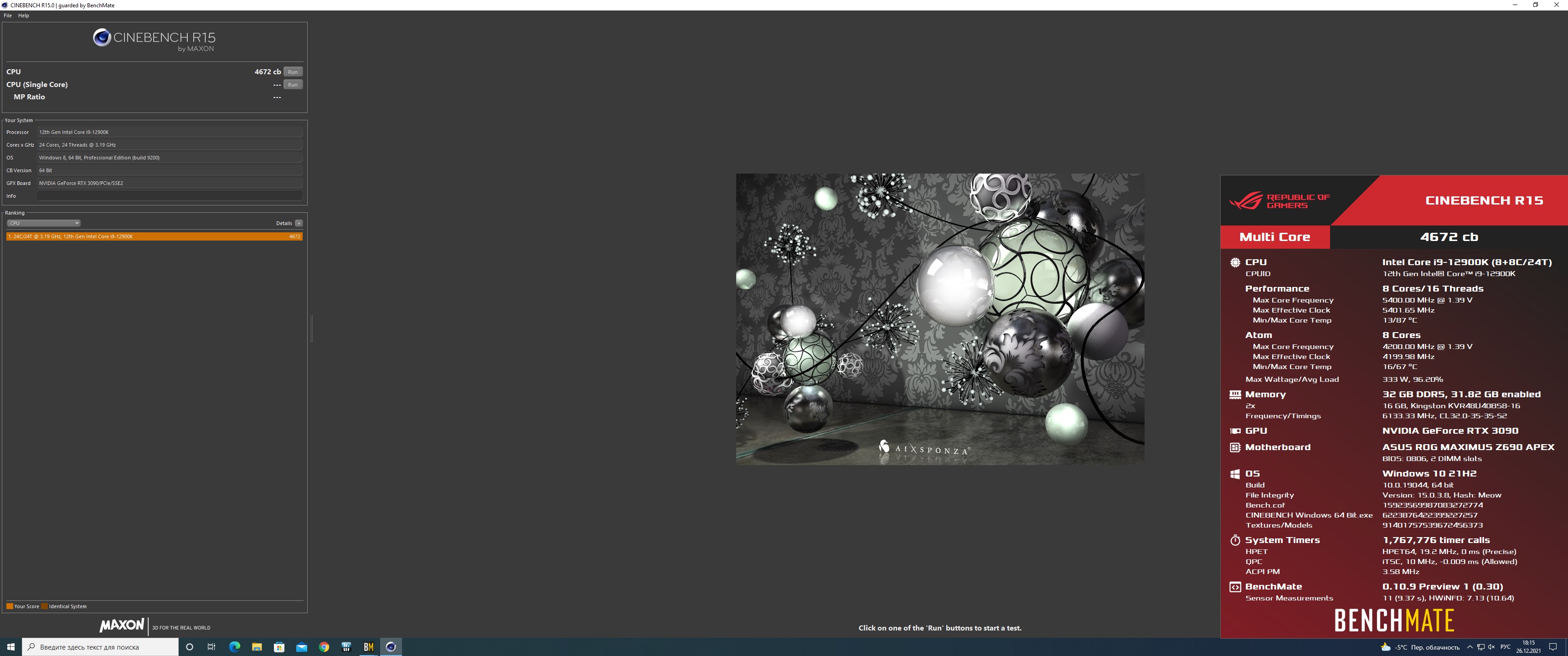Viewport: 1568px width, 656px height.
Task: Open the blue bars app on taskbar
Action: [x=346, y=647]
